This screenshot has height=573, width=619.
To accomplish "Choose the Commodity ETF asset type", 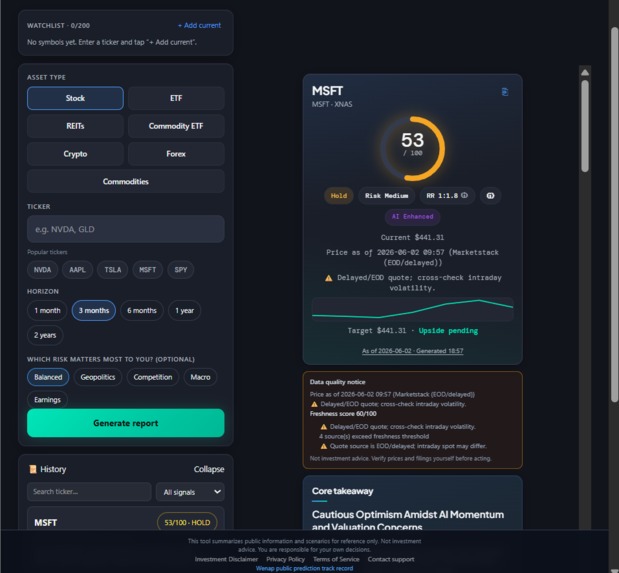I will coord(176,126).
